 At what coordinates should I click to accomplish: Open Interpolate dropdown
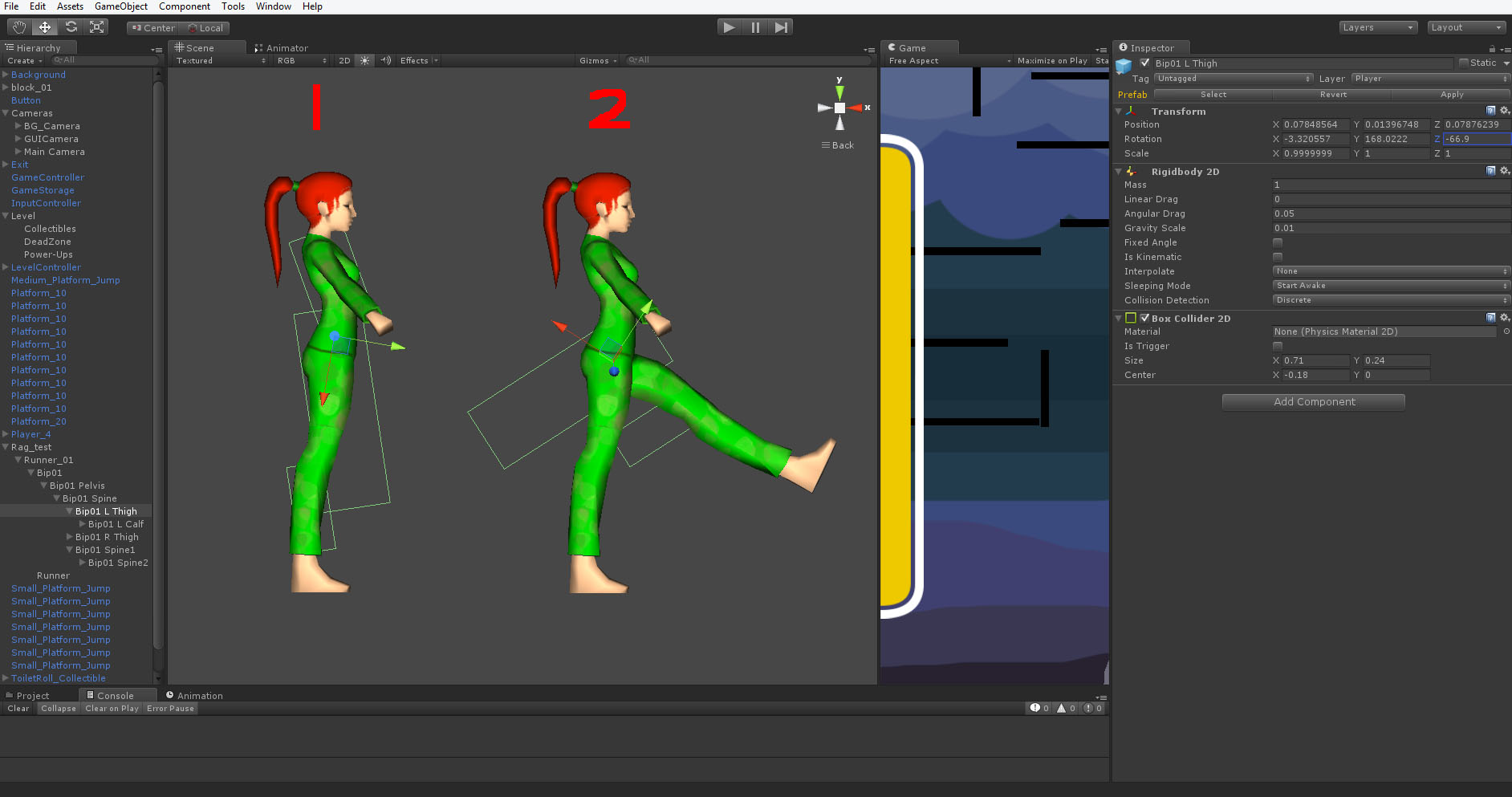pos(1391,271)
